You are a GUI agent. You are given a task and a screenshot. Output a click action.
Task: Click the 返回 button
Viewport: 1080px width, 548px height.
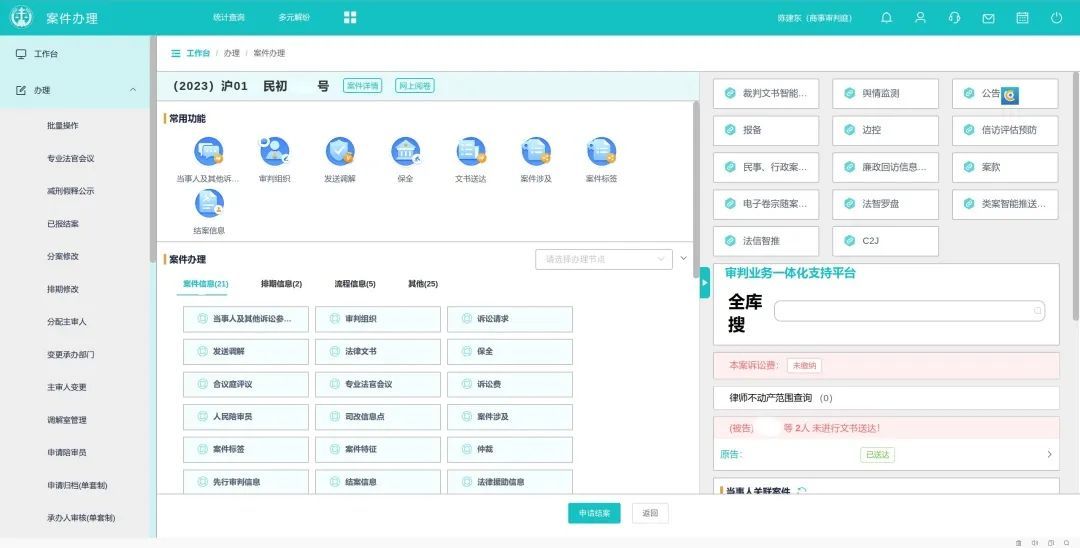(650, 513)
